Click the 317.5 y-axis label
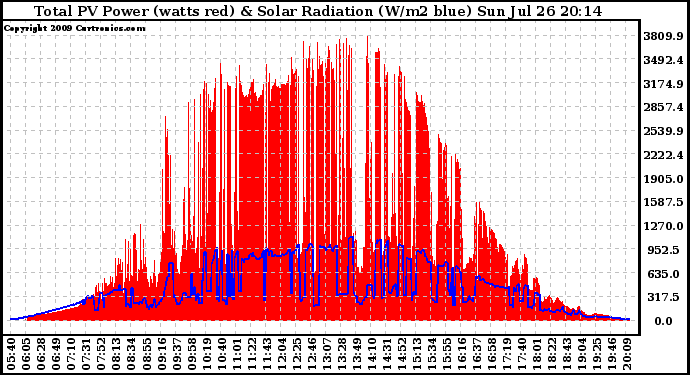 (666, 298)
